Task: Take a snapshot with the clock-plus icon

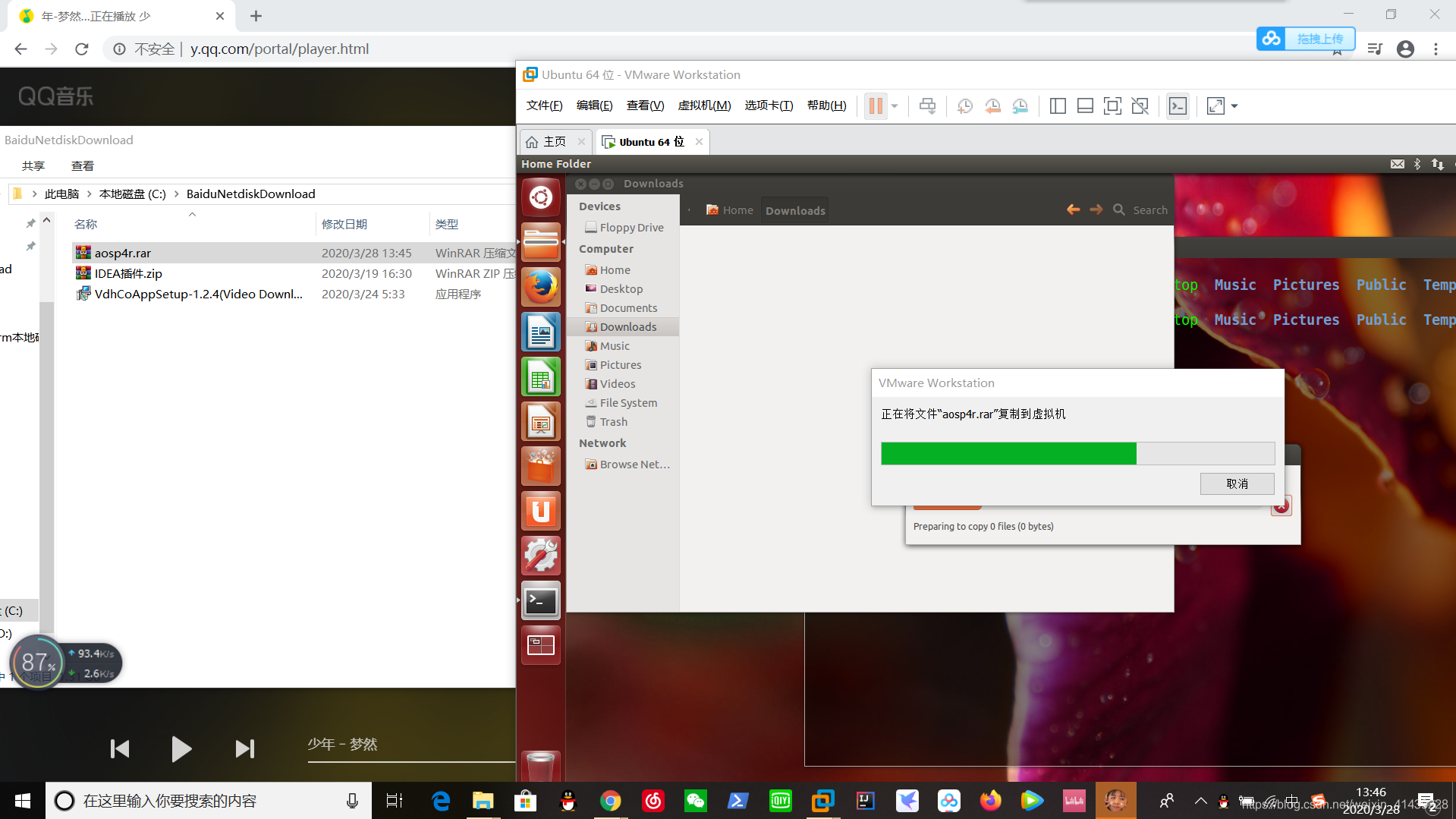Action: coord(965,106)
